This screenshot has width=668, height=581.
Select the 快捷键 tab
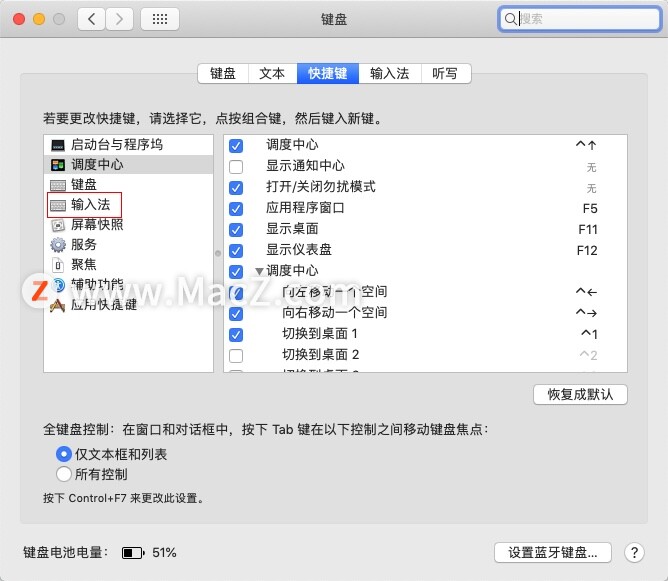tap(328, 73)
